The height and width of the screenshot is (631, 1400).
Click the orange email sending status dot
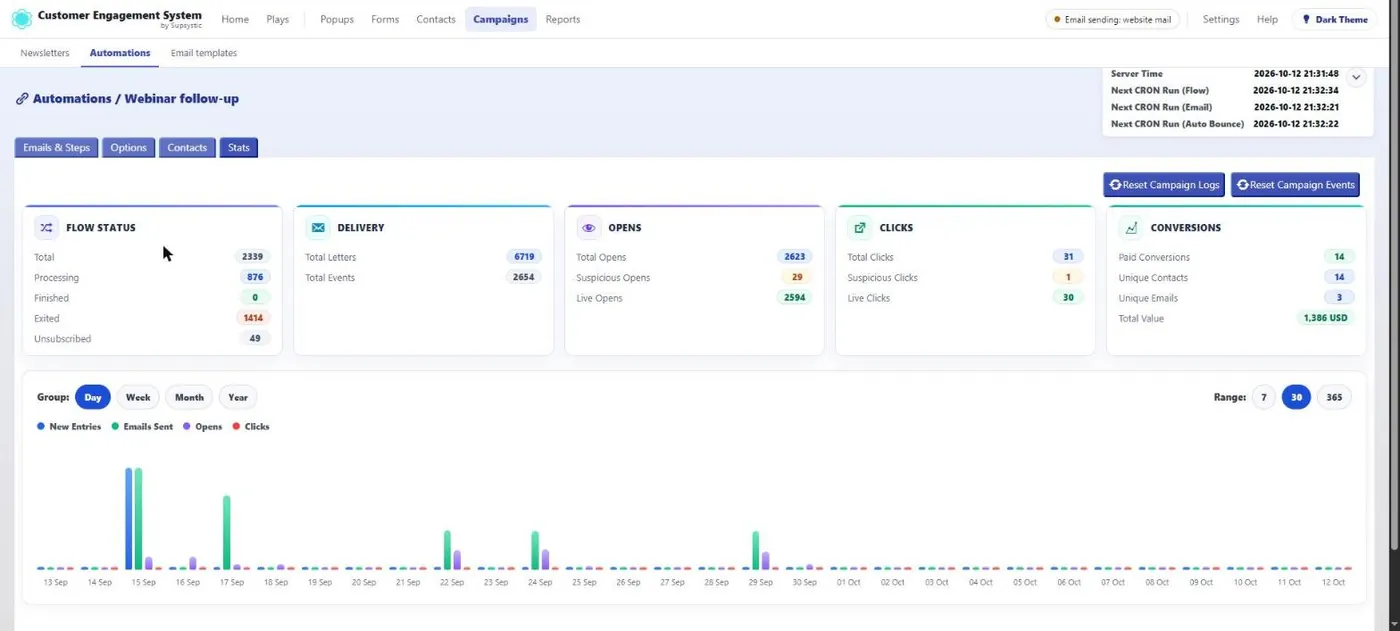click(x=1057, y=19)
